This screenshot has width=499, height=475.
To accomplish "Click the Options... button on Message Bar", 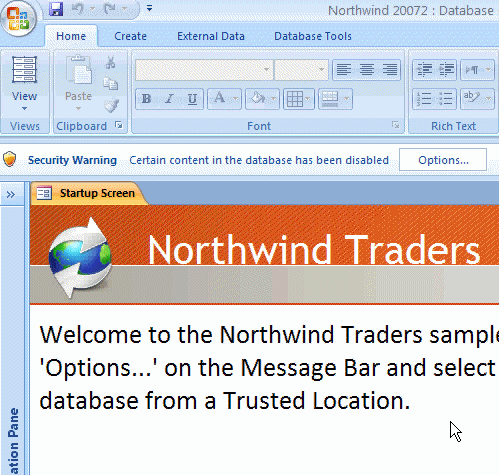I will (x=443, y=160).
